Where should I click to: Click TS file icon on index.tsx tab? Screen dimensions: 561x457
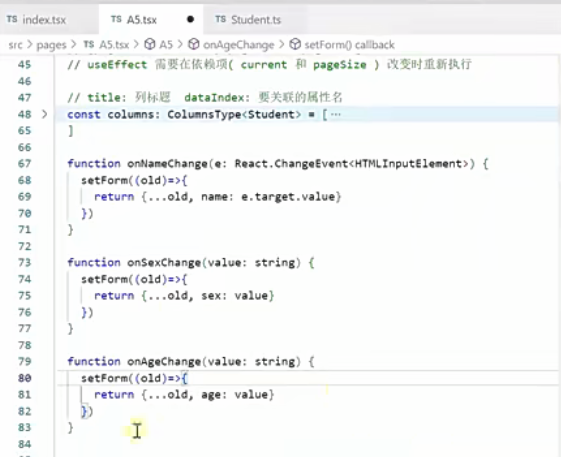coord(12,19)
